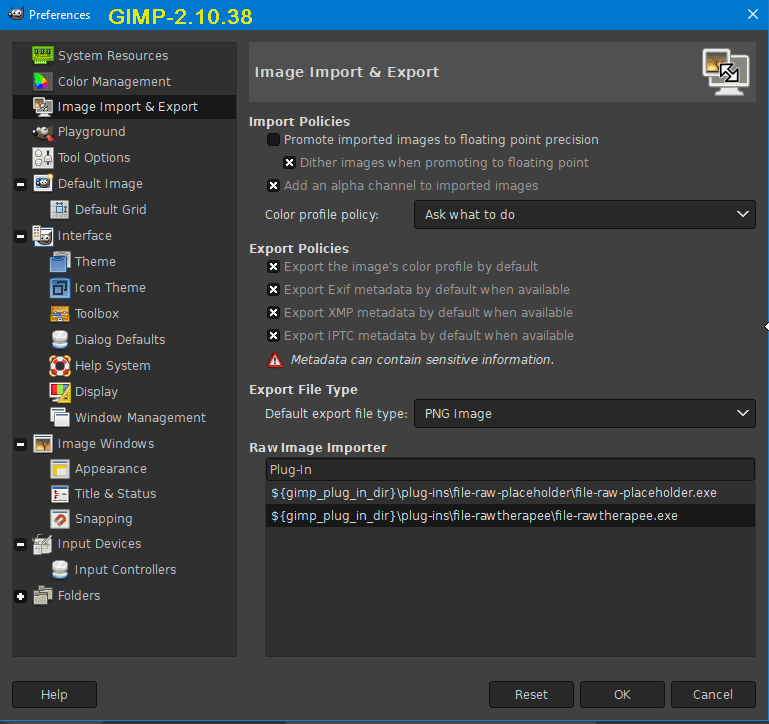Select the Snapping magnet icon
The height and width of the screenshot is (724, 769).
[59, 519]
